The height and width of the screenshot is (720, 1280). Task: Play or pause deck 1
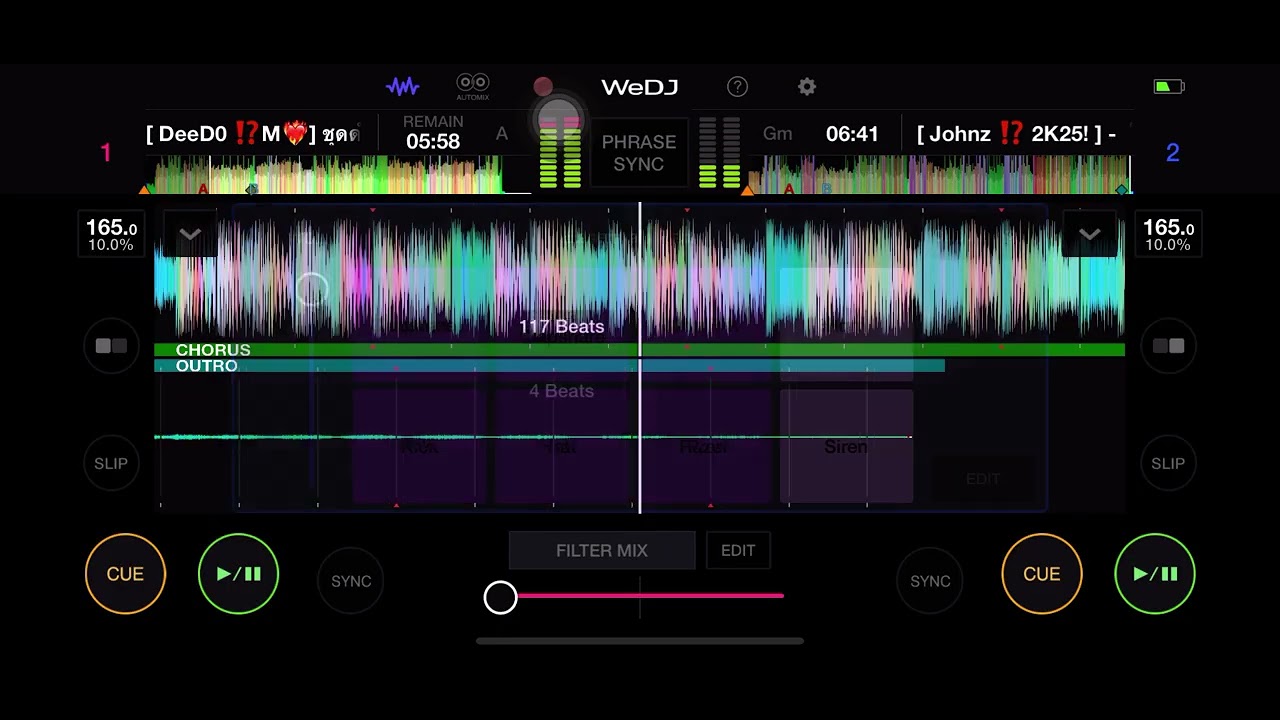[x=238, y=574]
